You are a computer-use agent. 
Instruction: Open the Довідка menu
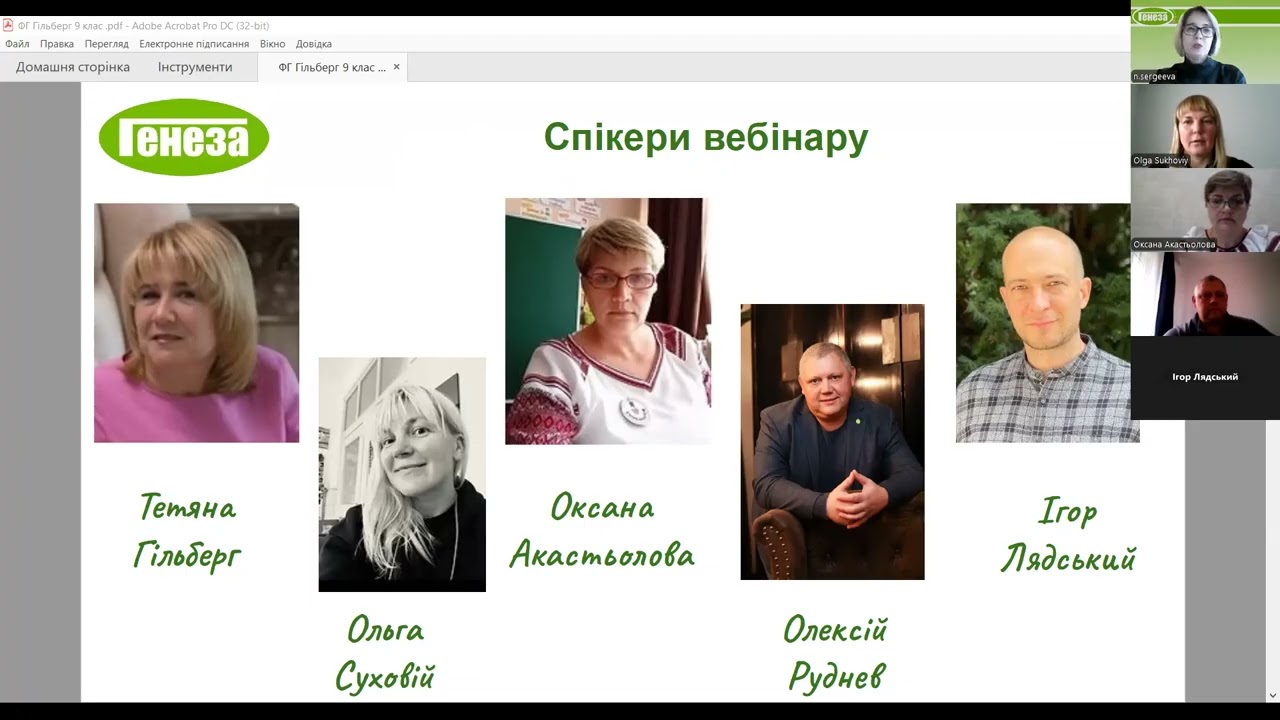coord(314,44)
